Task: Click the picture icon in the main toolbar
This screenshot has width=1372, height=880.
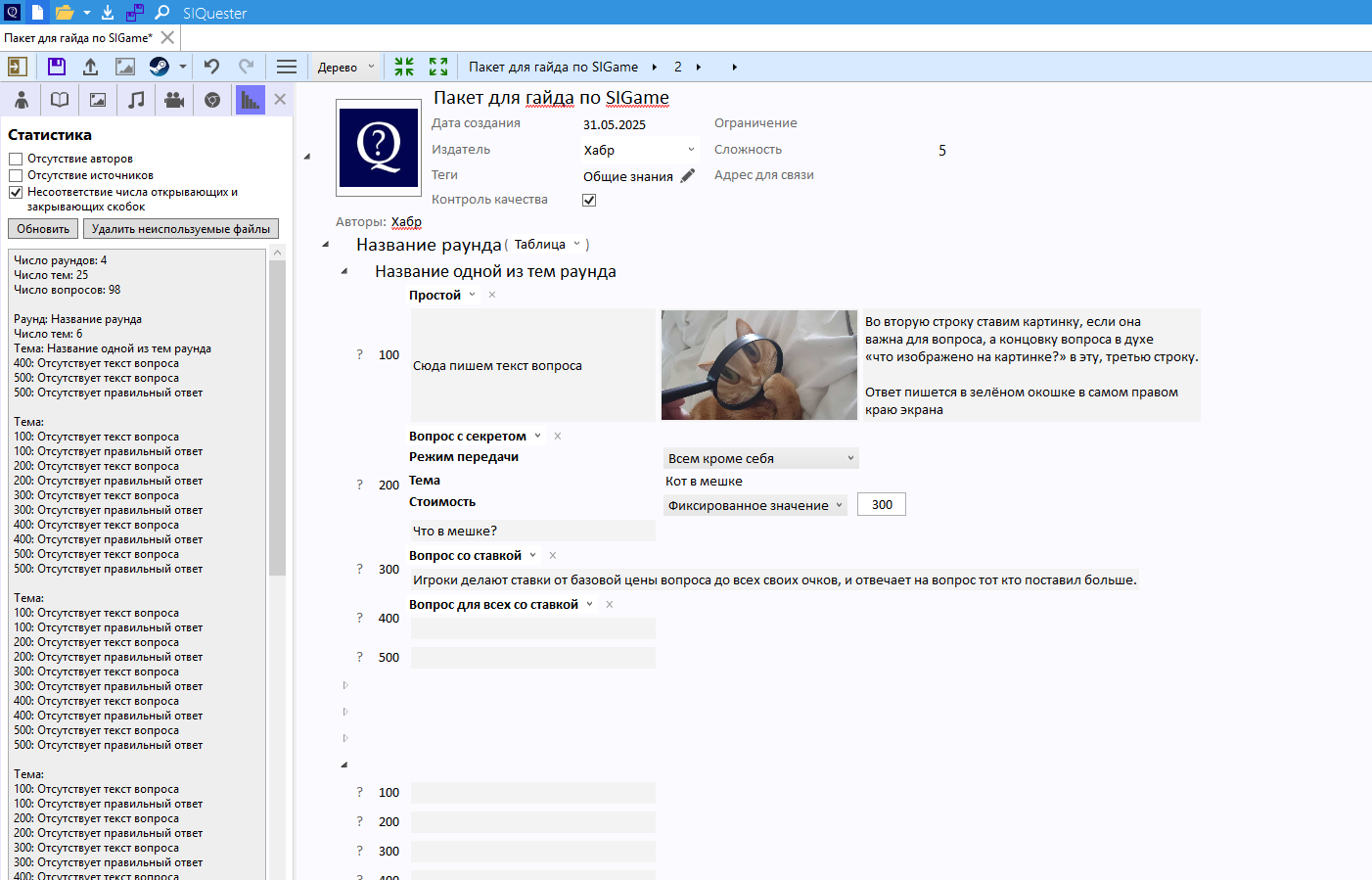Action: 125,67
